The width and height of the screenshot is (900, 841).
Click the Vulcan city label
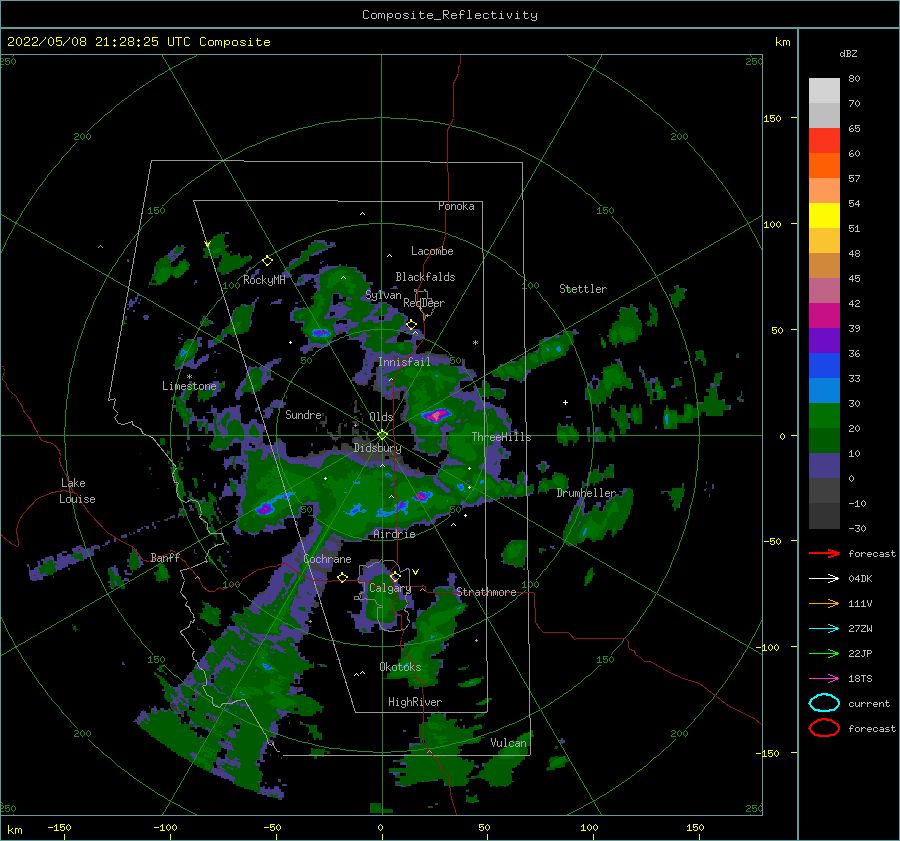(x=509, y=743)
